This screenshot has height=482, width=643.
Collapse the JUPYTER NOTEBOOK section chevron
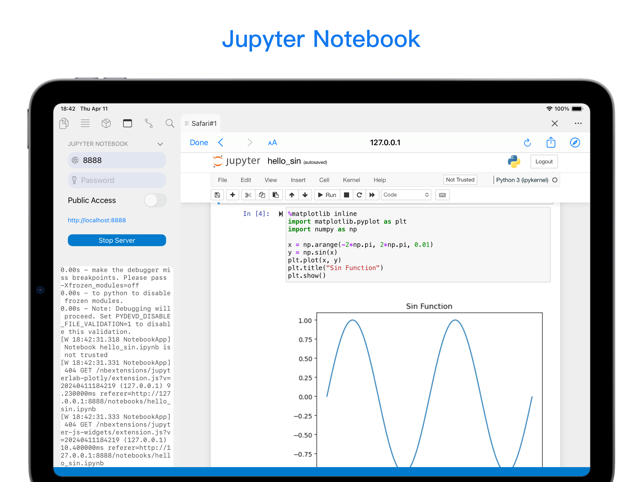[x=160, y=144]
